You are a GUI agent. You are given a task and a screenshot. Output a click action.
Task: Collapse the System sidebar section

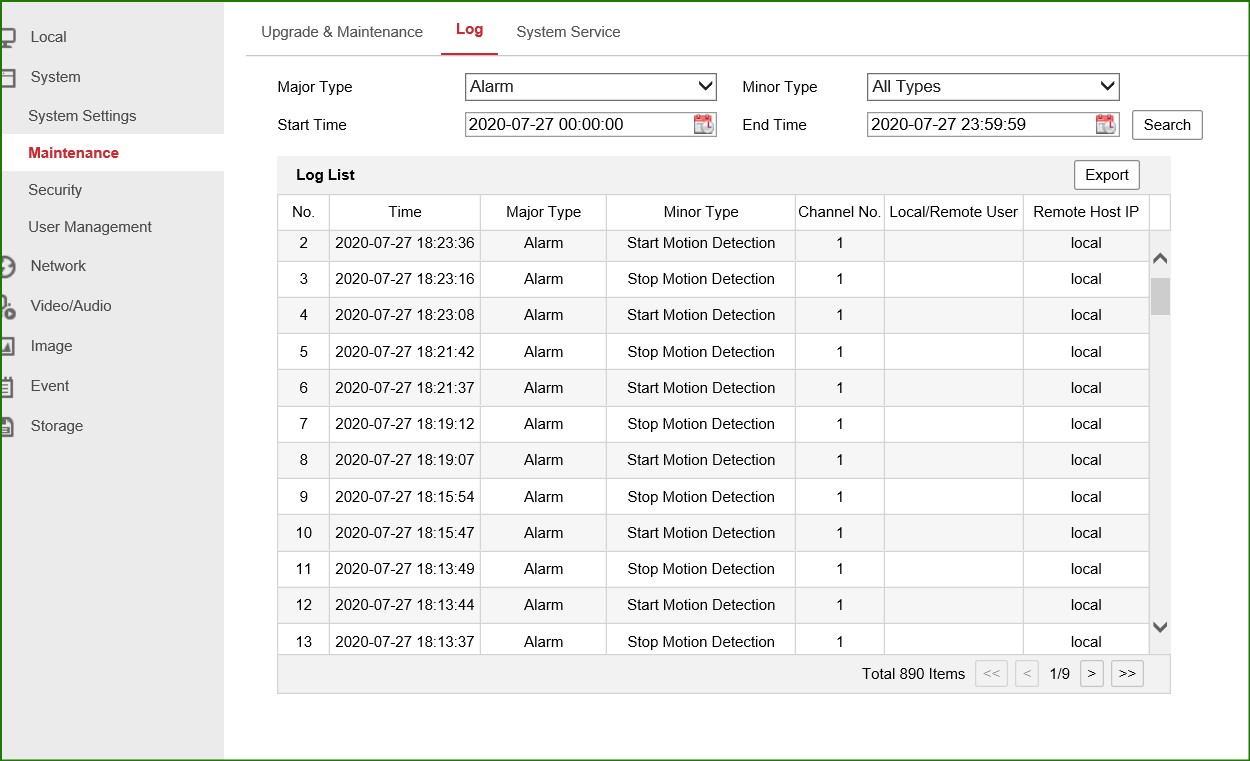tap(55, 77)
